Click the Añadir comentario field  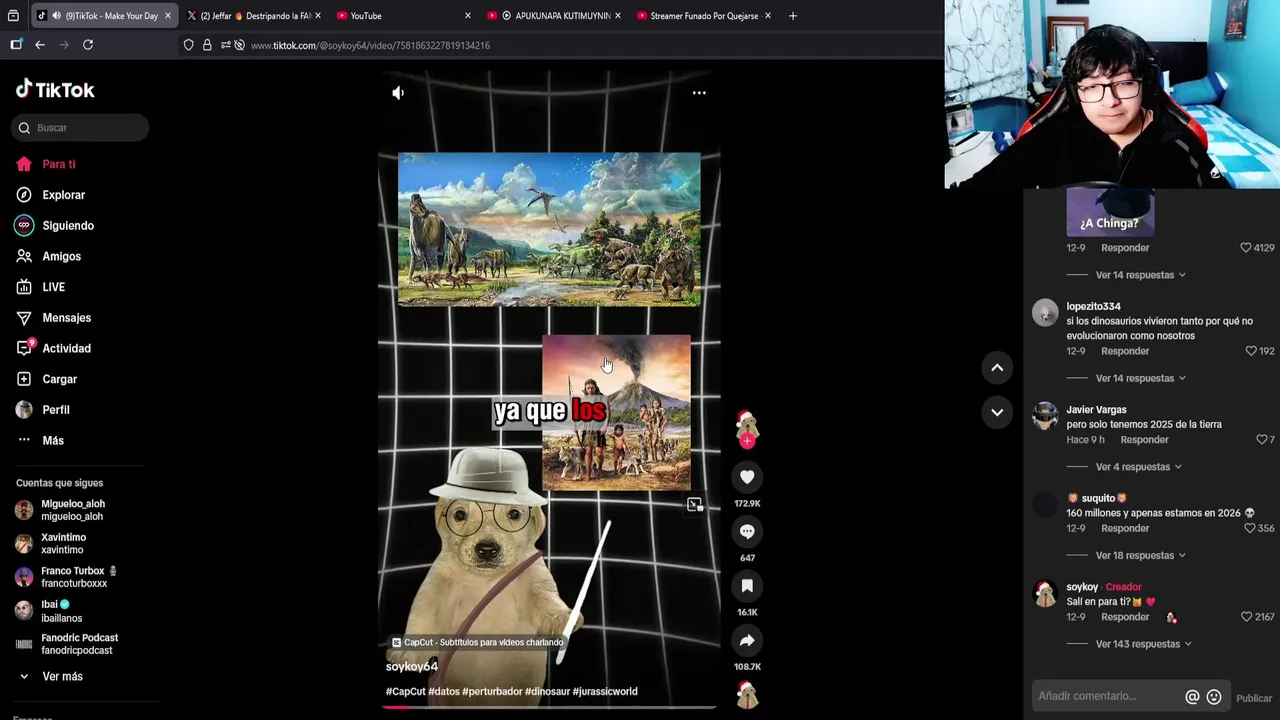click(1106, 696)
